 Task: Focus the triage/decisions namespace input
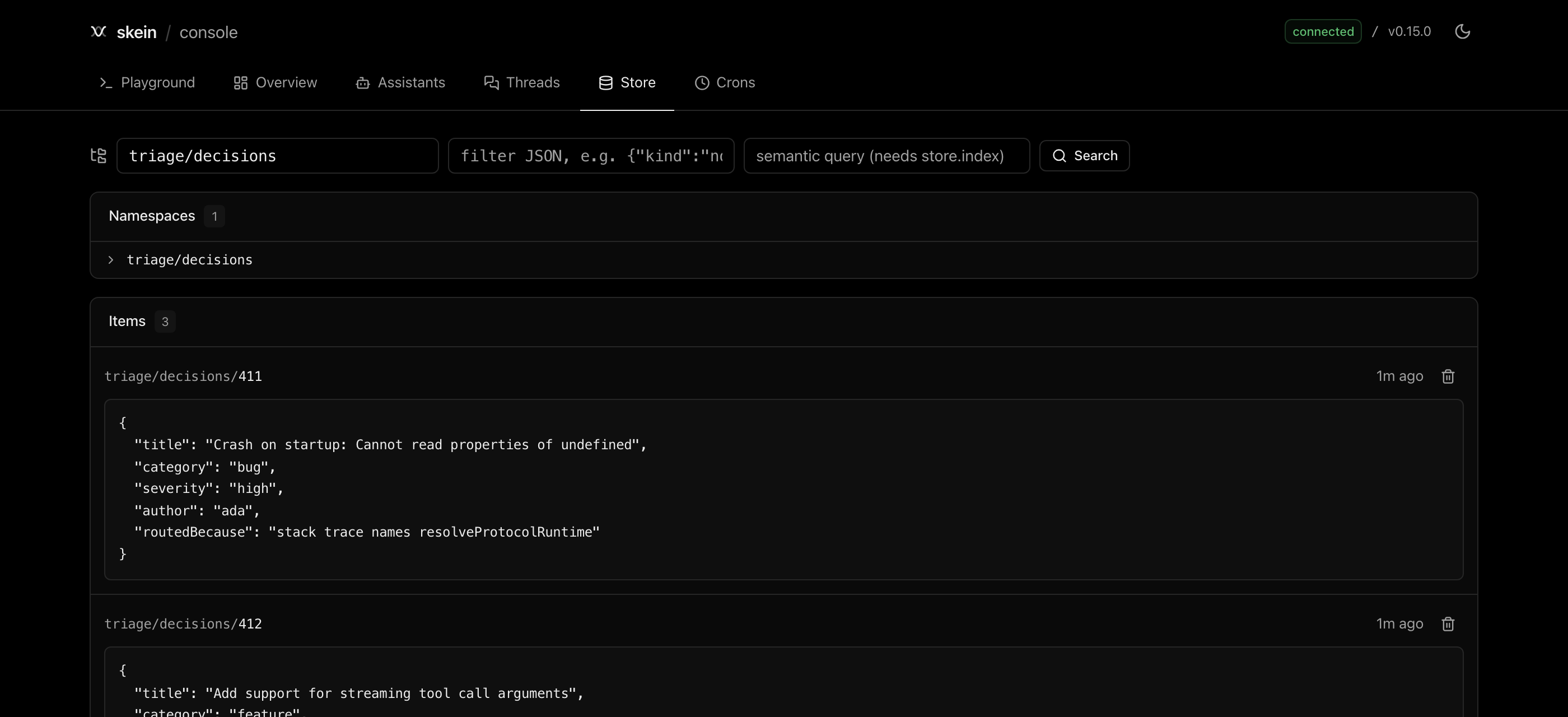coord(278,156)
